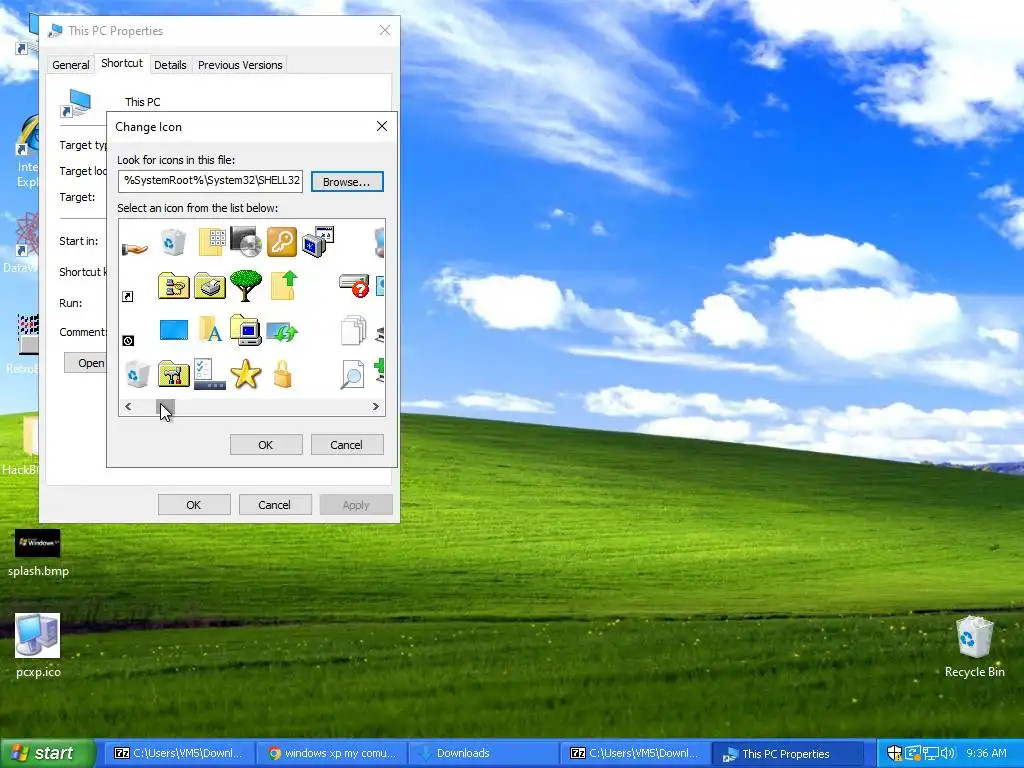The height and width of the screenshot is (768, 1024).
Task: Select the small shortcut arrow overlay icon
Action: pyautogui.click(x=127, y=296)
